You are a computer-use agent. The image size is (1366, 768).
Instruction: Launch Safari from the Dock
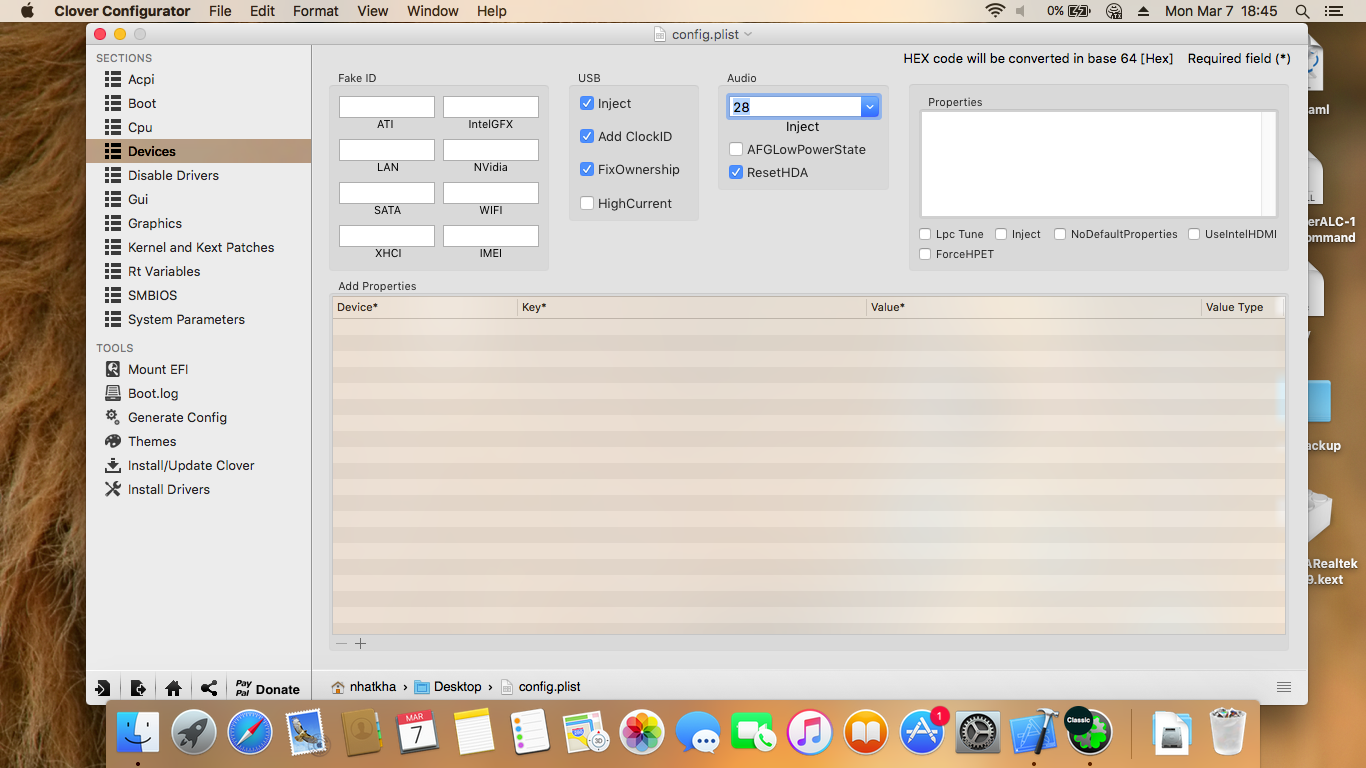point(250,732)
